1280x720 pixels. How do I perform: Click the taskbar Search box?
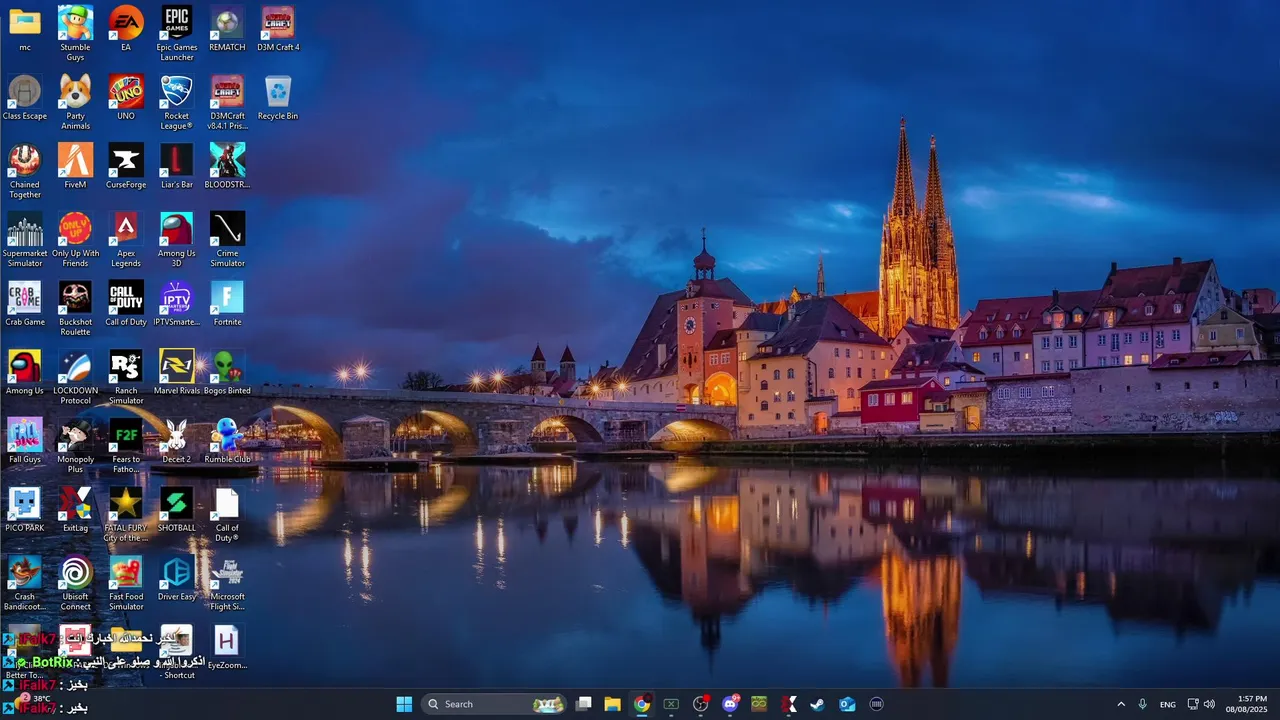tap(494, 704)
